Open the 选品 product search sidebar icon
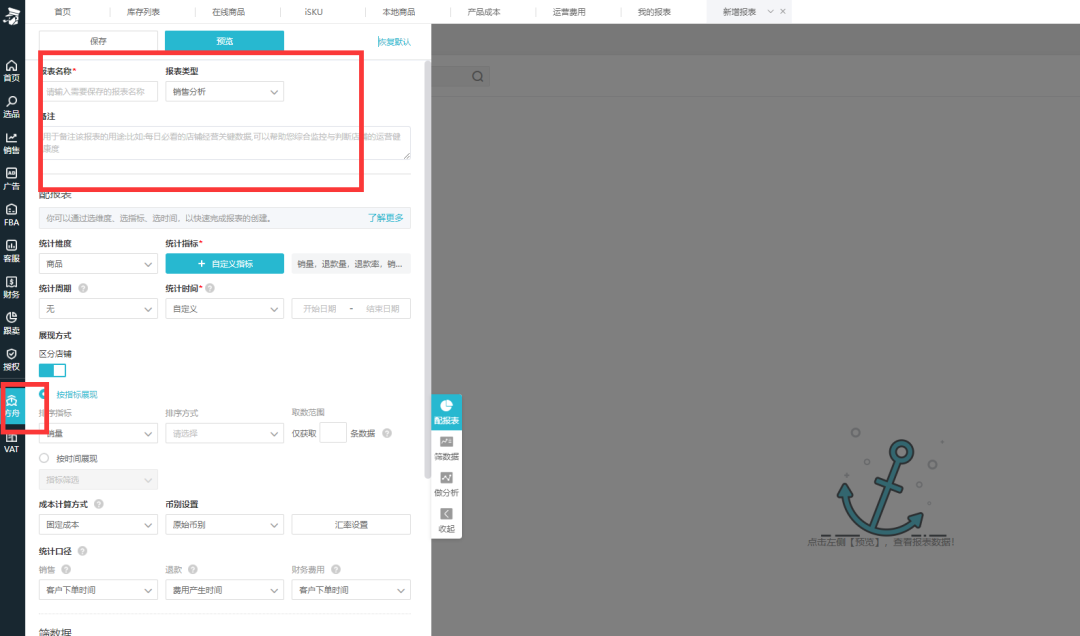The image size is (1080, 636). point(12,107)
